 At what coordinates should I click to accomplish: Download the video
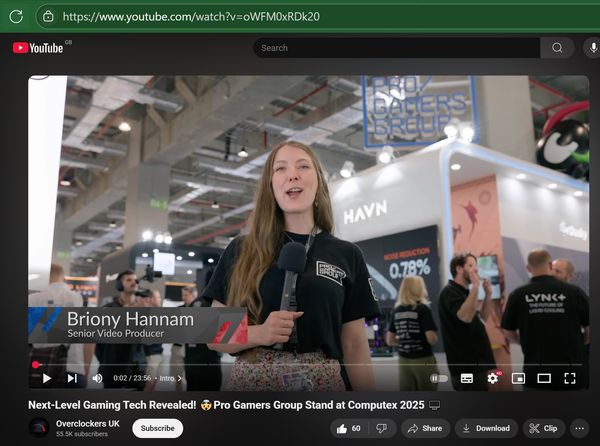[486, 428]
